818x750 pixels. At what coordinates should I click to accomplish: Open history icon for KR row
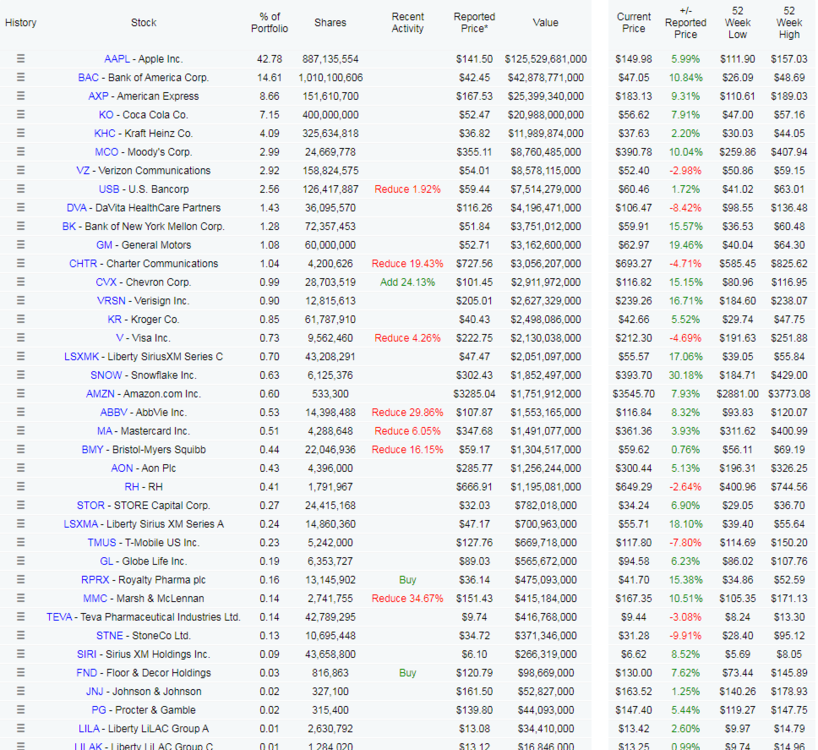point(21,319)
